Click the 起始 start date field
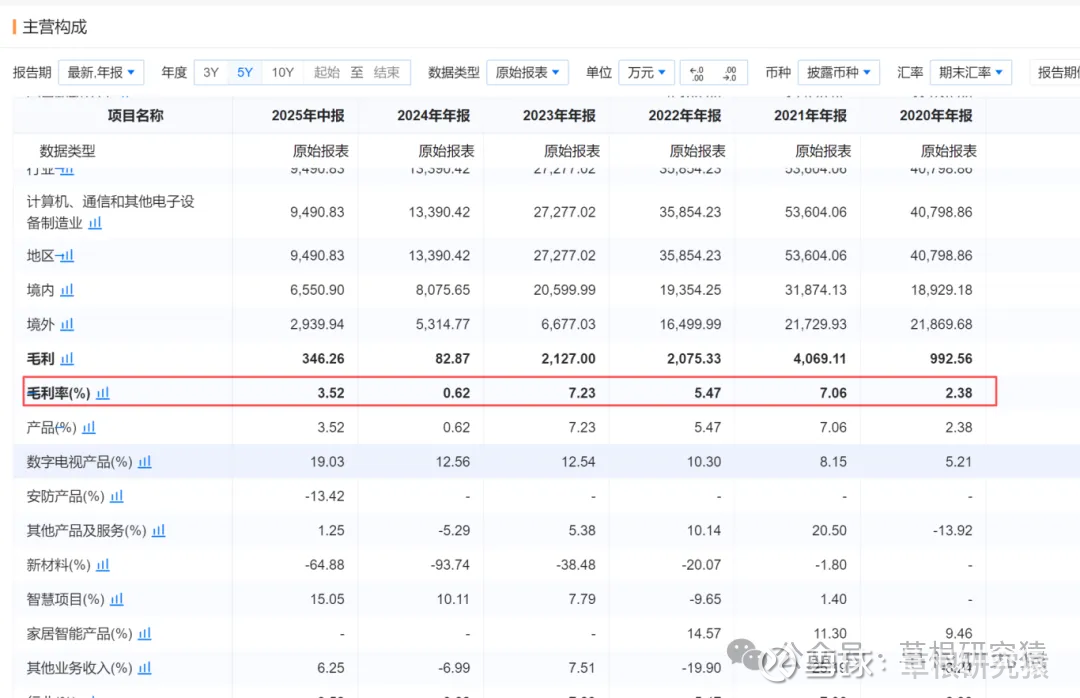The image size is (1080, 698). click(x=327, y=73)
